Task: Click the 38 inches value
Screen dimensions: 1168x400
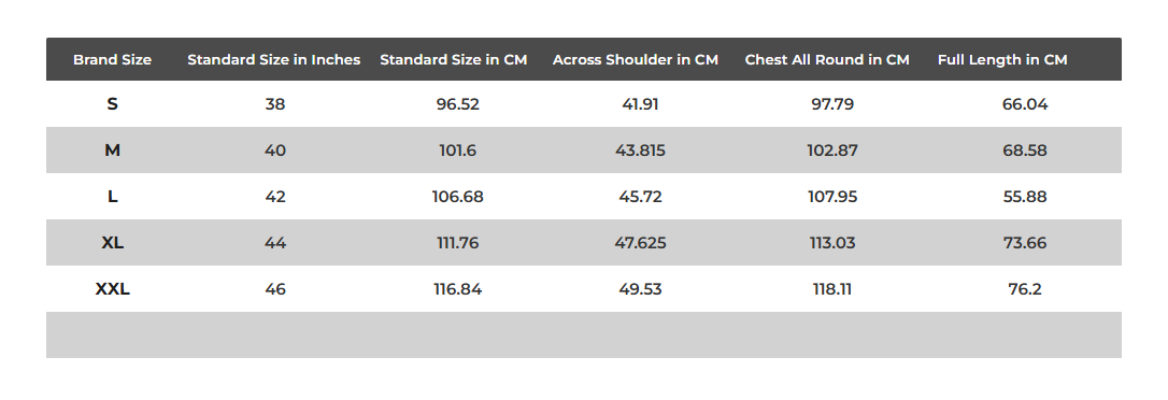Action: click(275, 104)
